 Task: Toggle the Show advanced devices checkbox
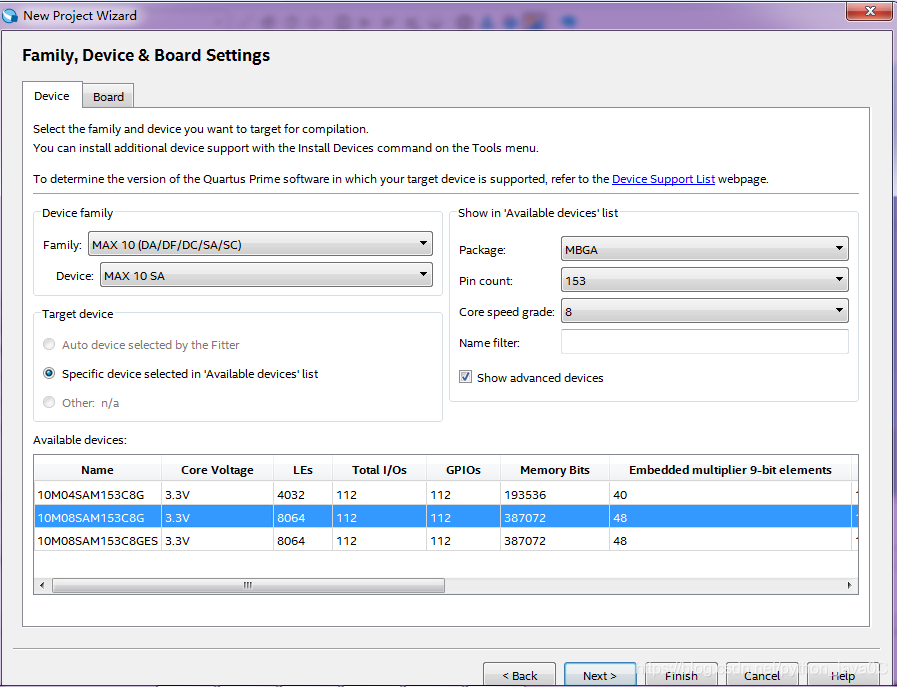point(466,377)
